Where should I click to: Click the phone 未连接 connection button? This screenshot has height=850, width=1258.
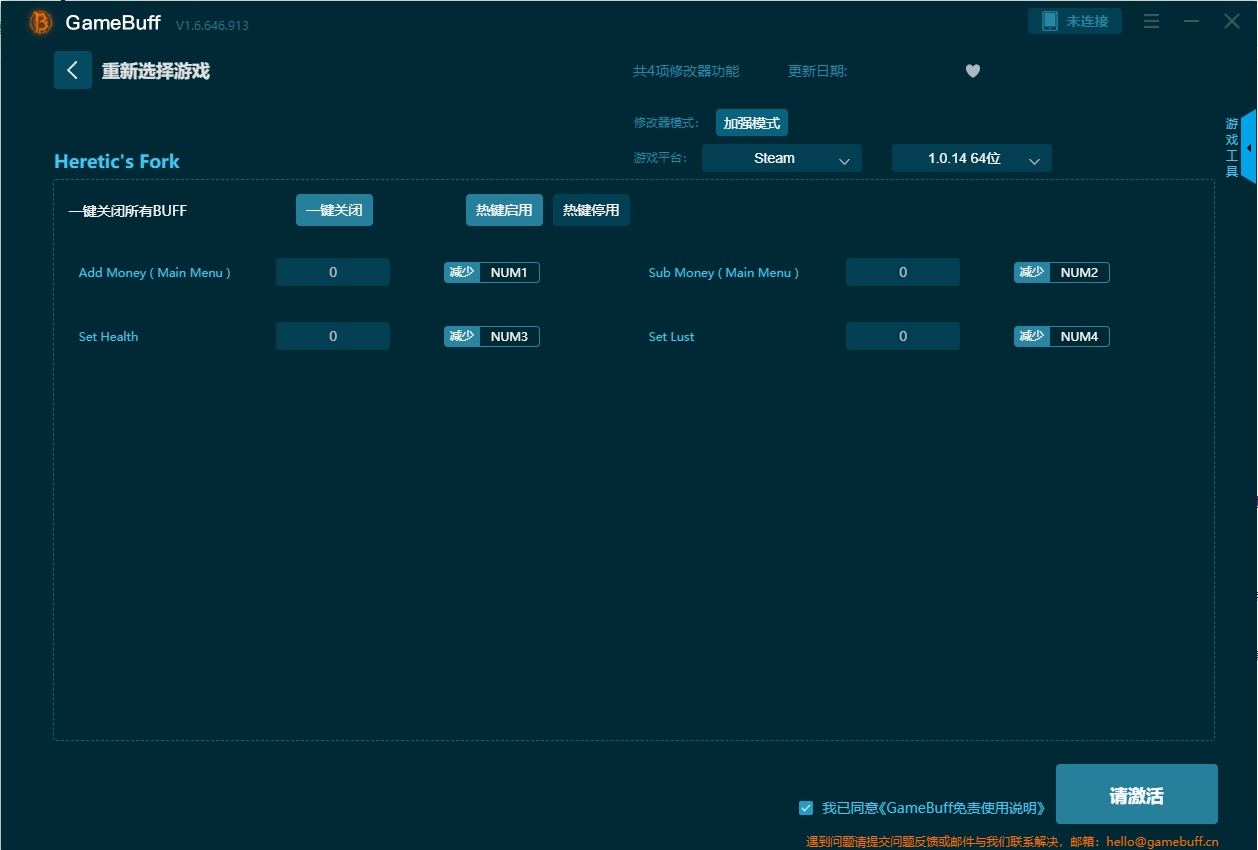pos(1075,21)
